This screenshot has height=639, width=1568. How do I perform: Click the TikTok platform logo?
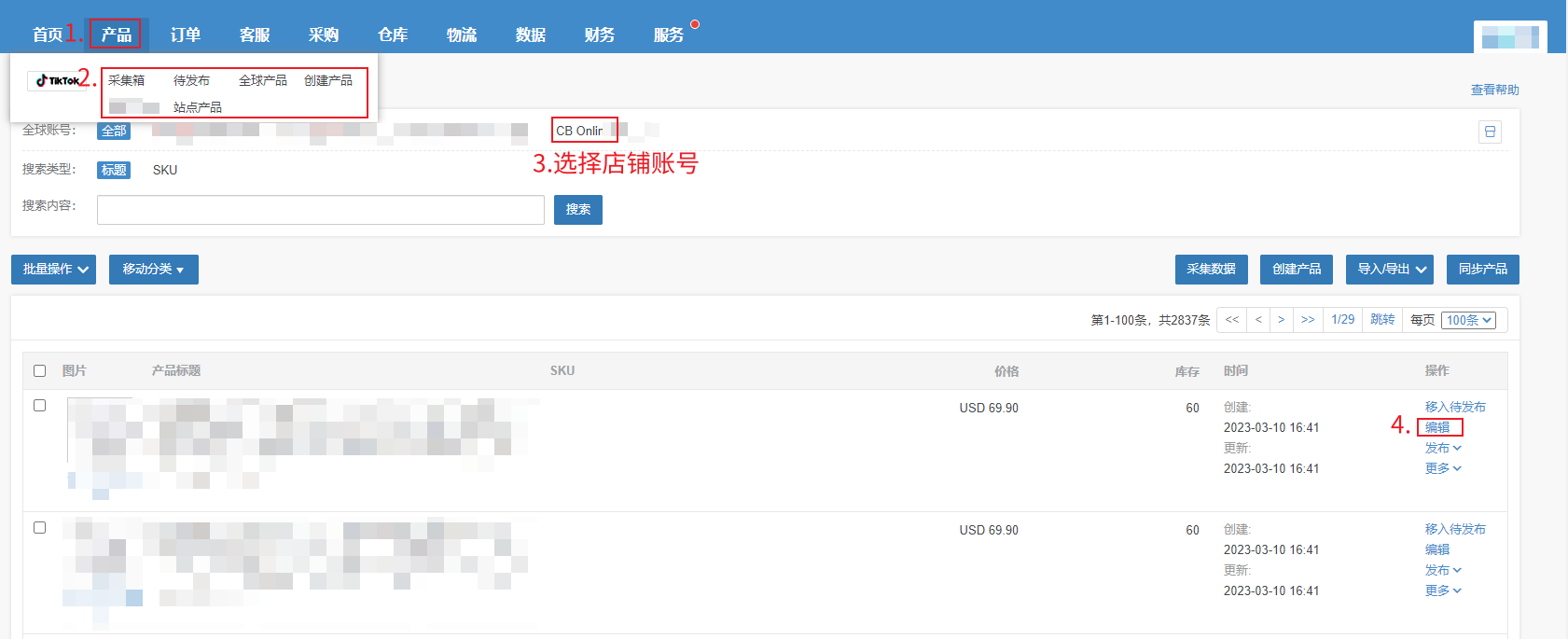point(57,81)
